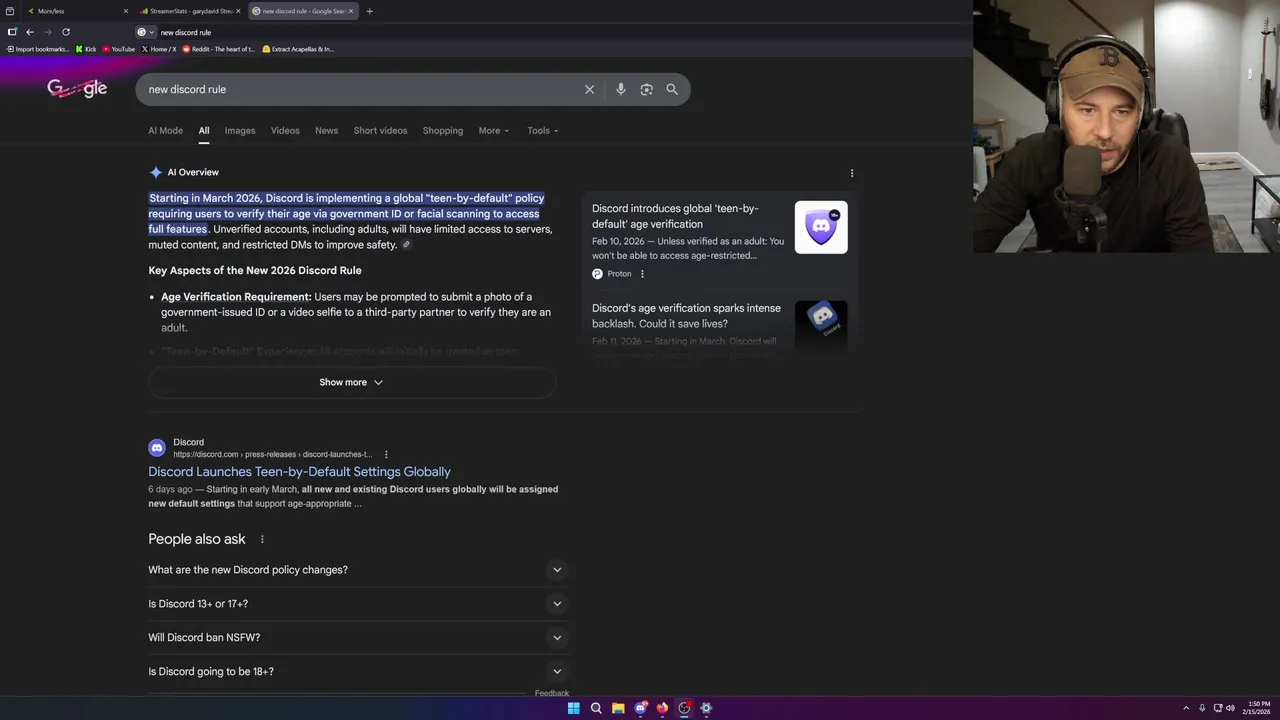Open the Reddit bookmark
Screen dimensions: 1280x720
pos(218,49)
